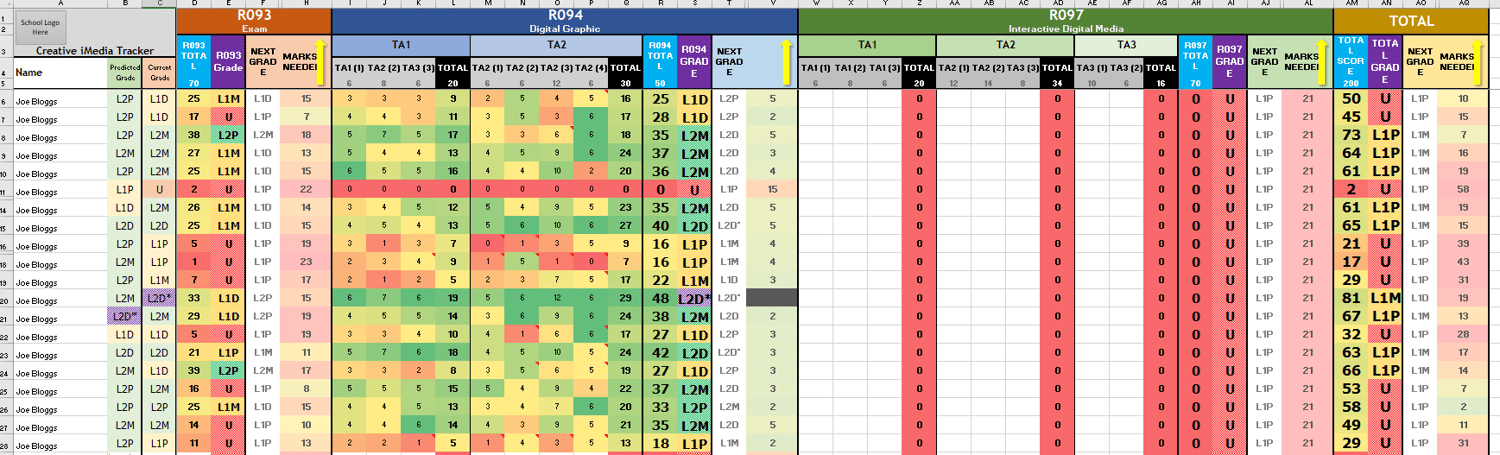Select the current grade cell showing U
The image size is (1500, 455).
[159, 189]
